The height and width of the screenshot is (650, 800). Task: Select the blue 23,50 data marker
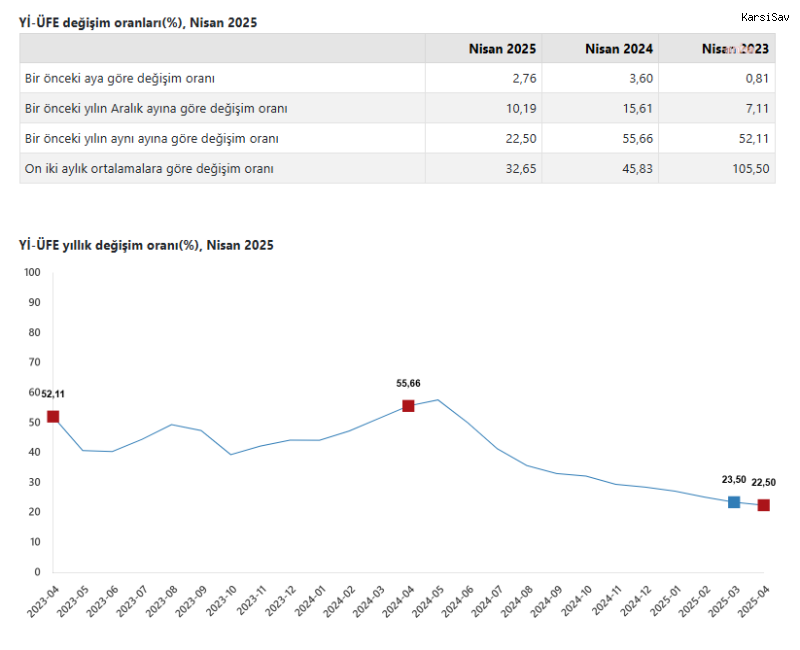tap(734, 502)
